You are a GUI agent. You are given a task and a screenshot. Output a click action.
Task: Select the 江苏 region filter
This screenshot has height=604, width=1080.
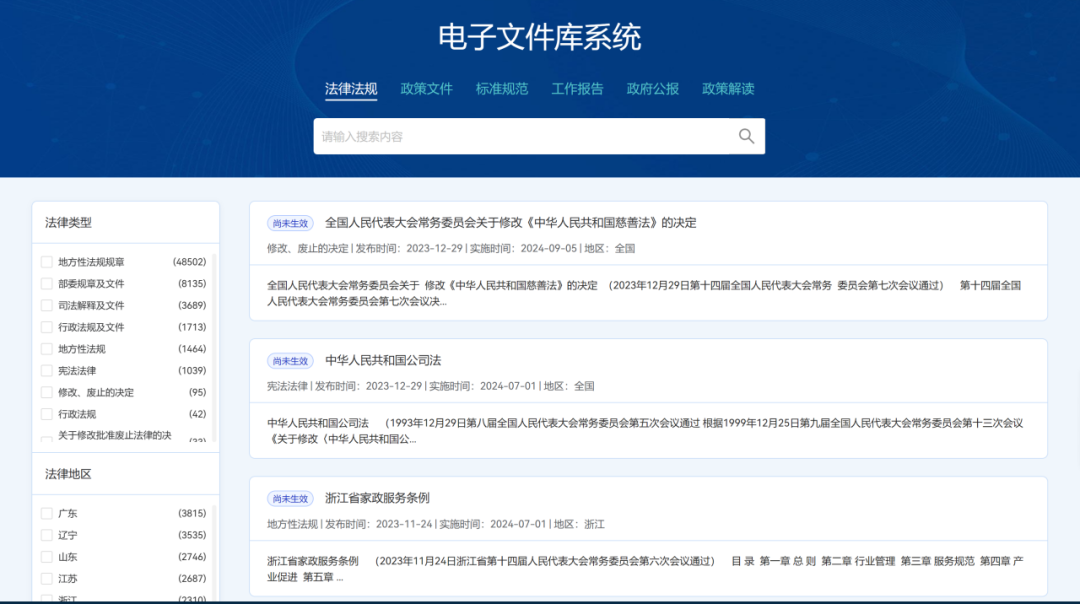pyautogui.click(x=46, y=579)
